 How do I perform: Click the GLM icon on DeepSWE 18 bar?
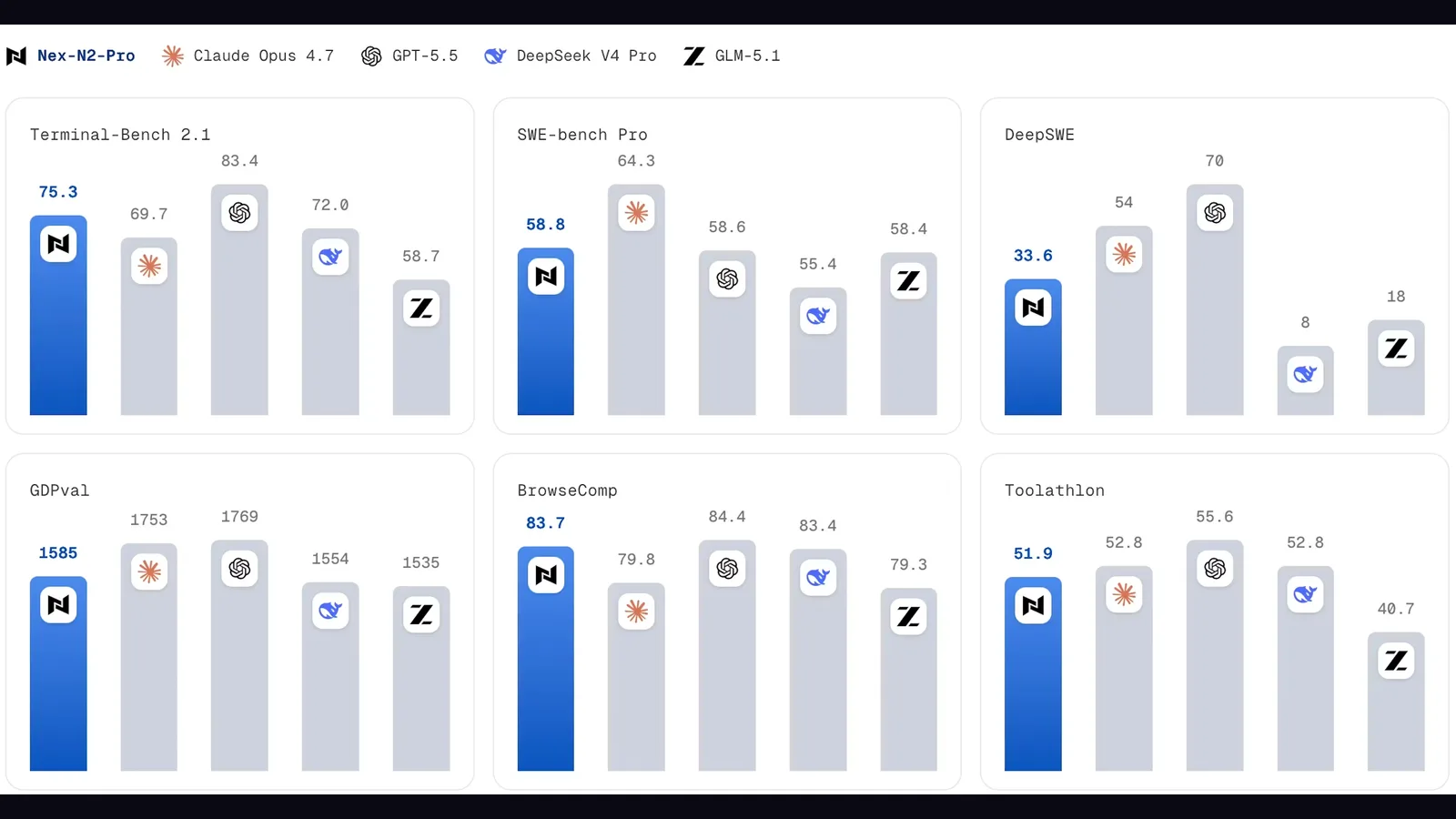click(x=1396, y=348)
